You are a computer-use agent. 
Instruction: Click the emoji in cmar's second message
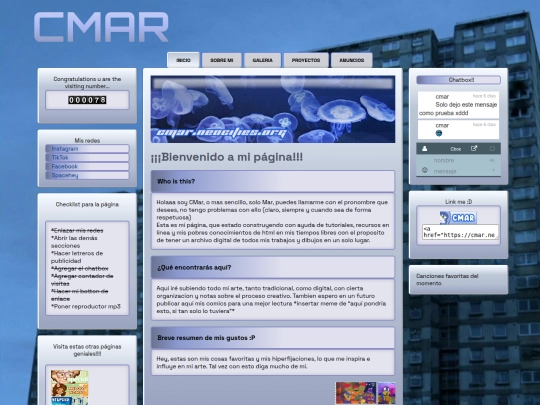click(439, 133)
